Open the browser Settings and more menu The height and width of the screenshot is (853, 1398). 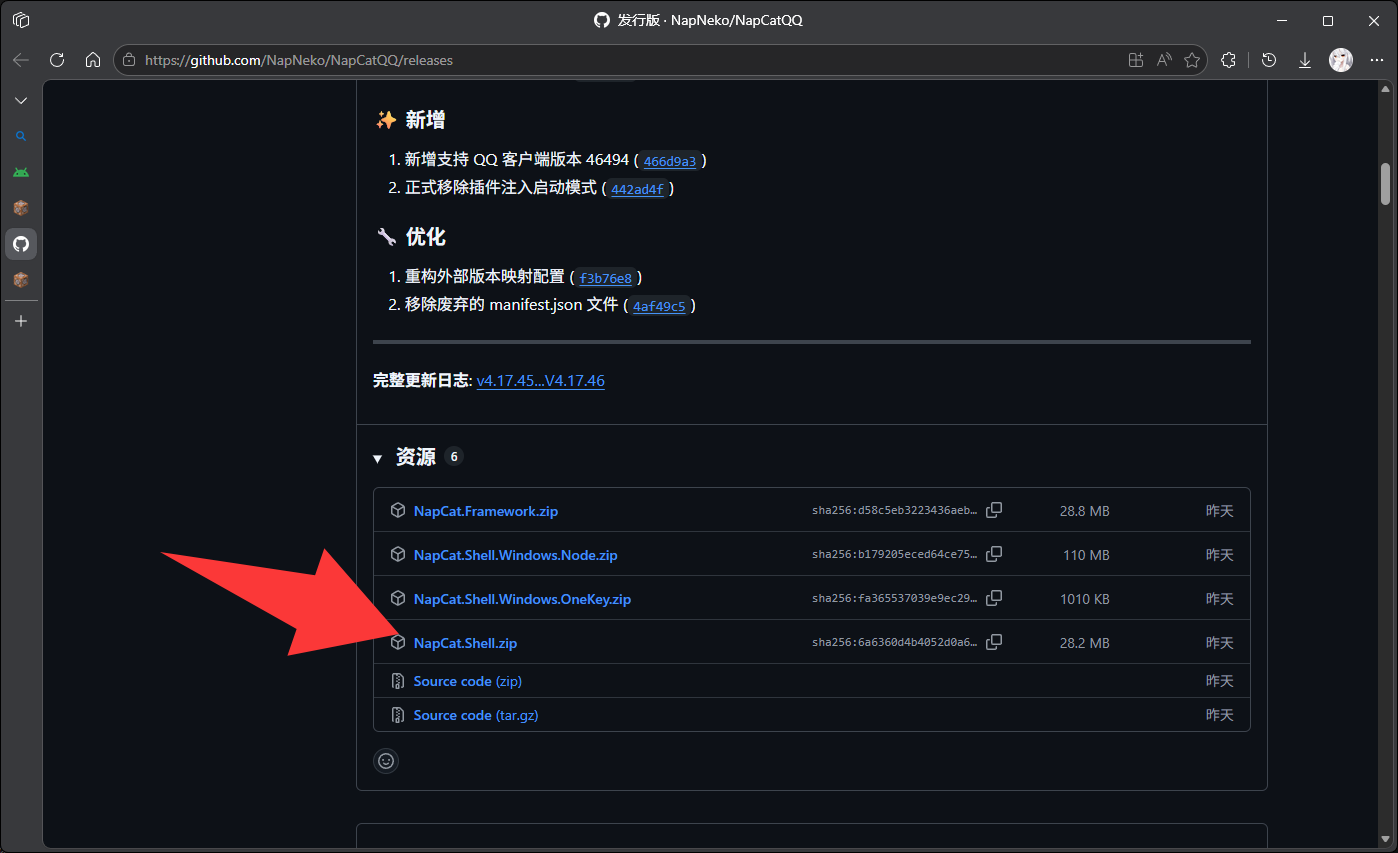coord(1376,60)
